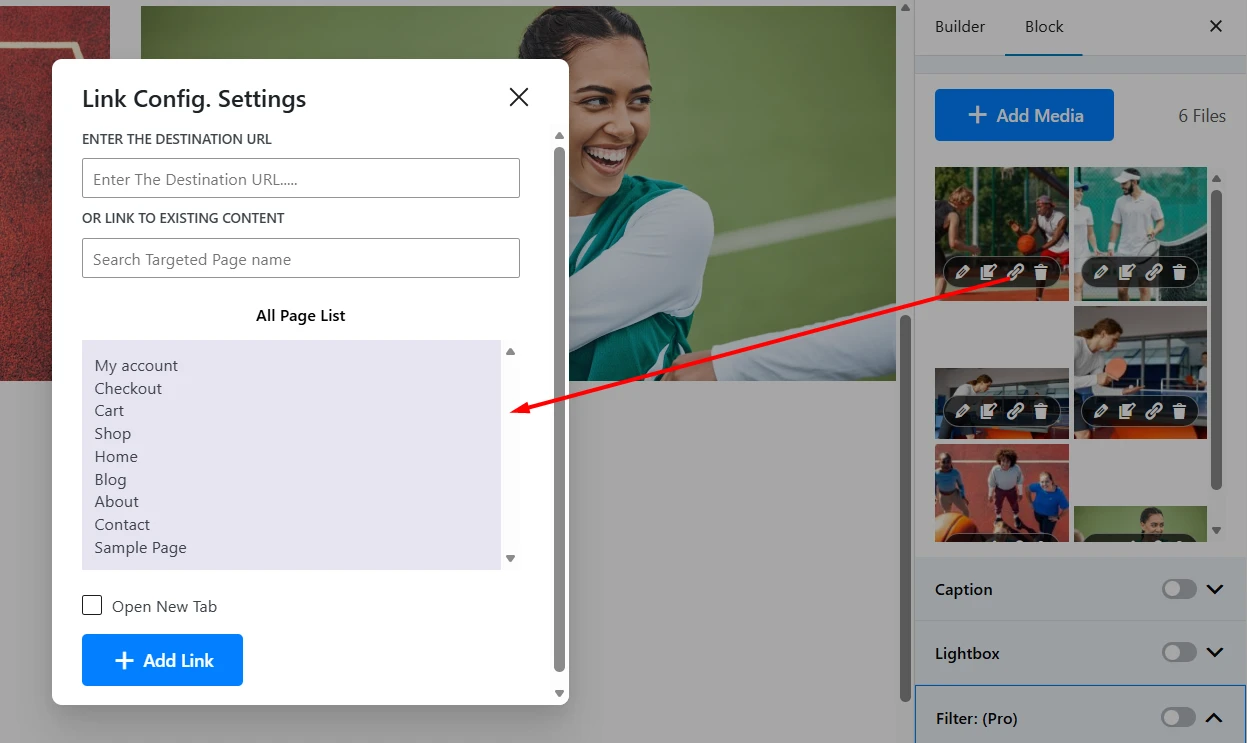Toggle the Filter (Pro) switch
Viewport: 1247px width, 743px height.
pos(1177,717)
